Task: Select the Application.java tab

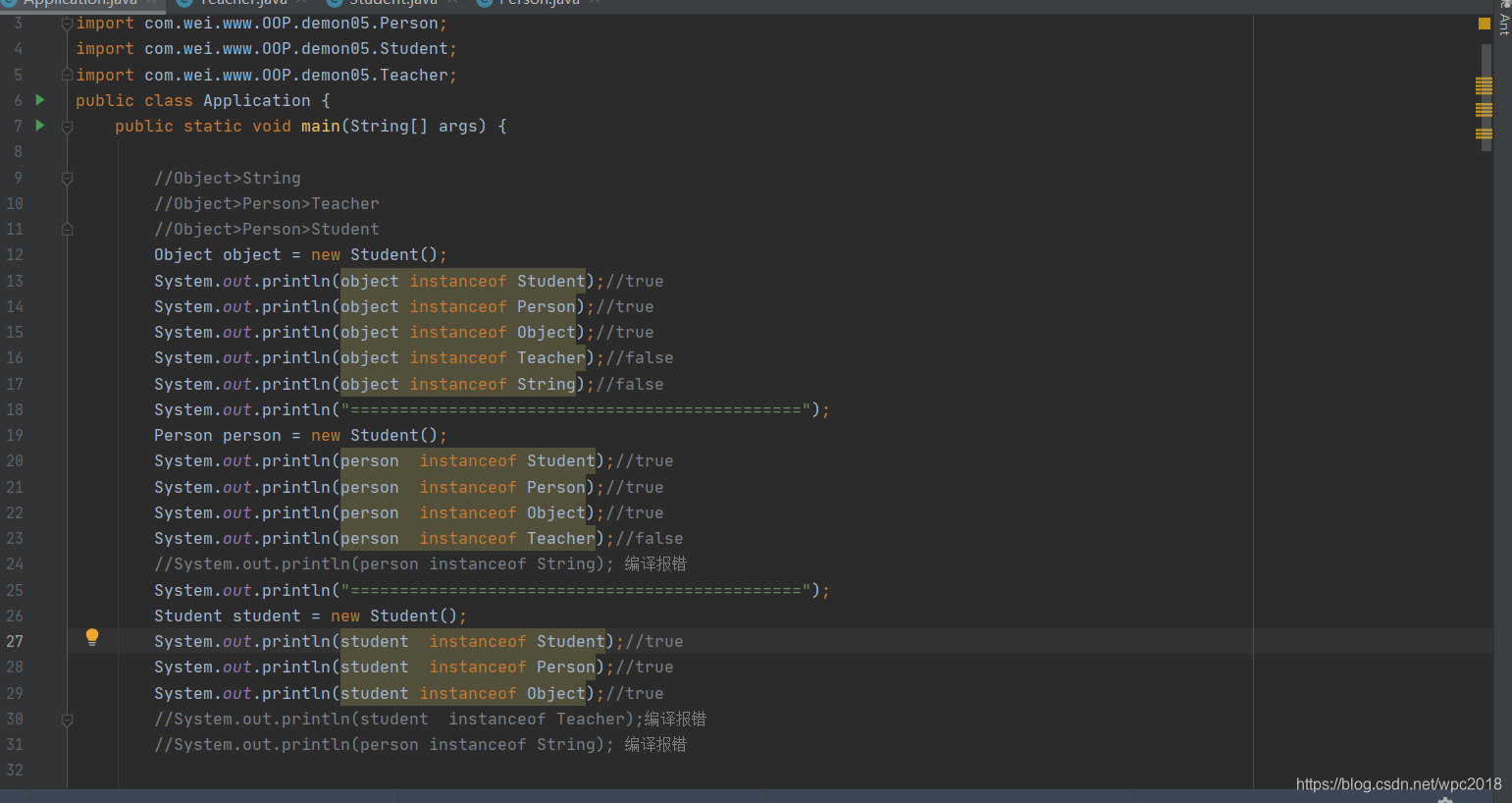Action: tap(80, 3)
